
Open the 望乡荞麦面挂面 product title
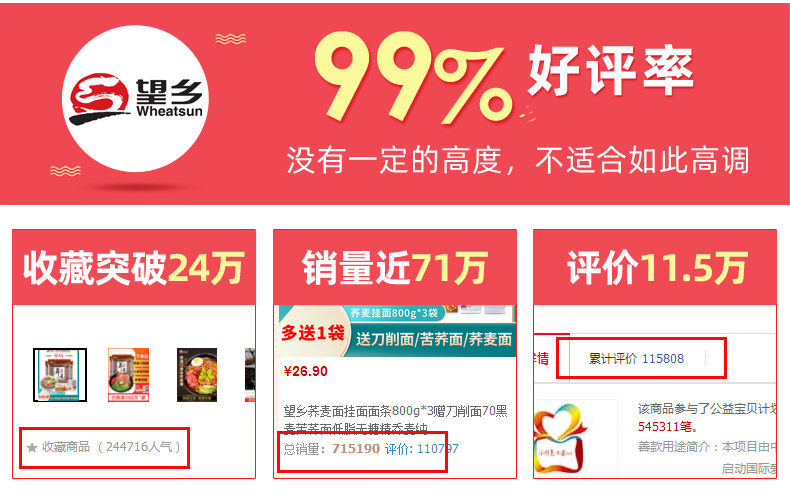pyautogui.click(x=396, y=419)
